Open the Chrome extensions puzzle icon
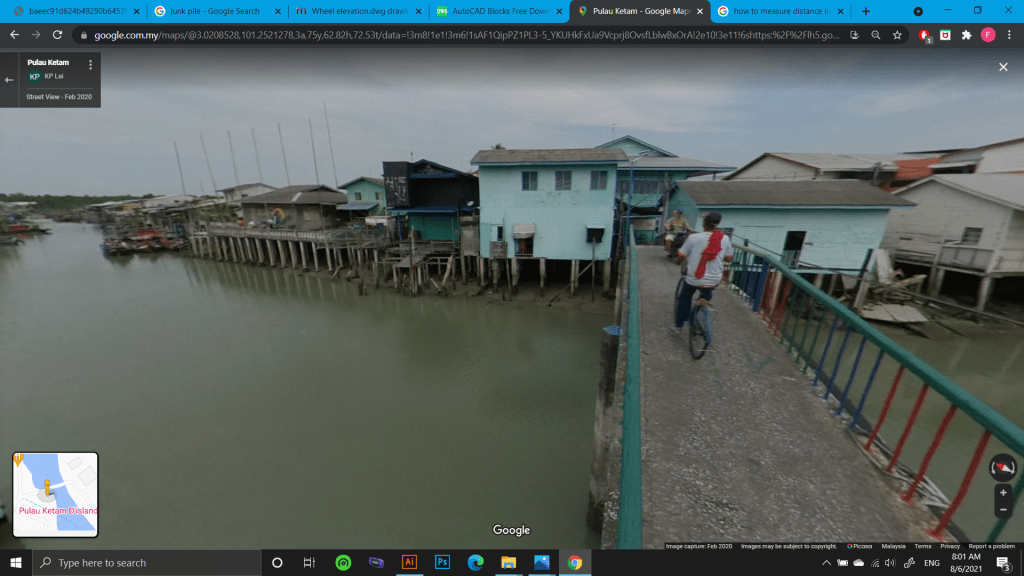The width and height of the screenshot is (1024, 576). tap(966, 34)
